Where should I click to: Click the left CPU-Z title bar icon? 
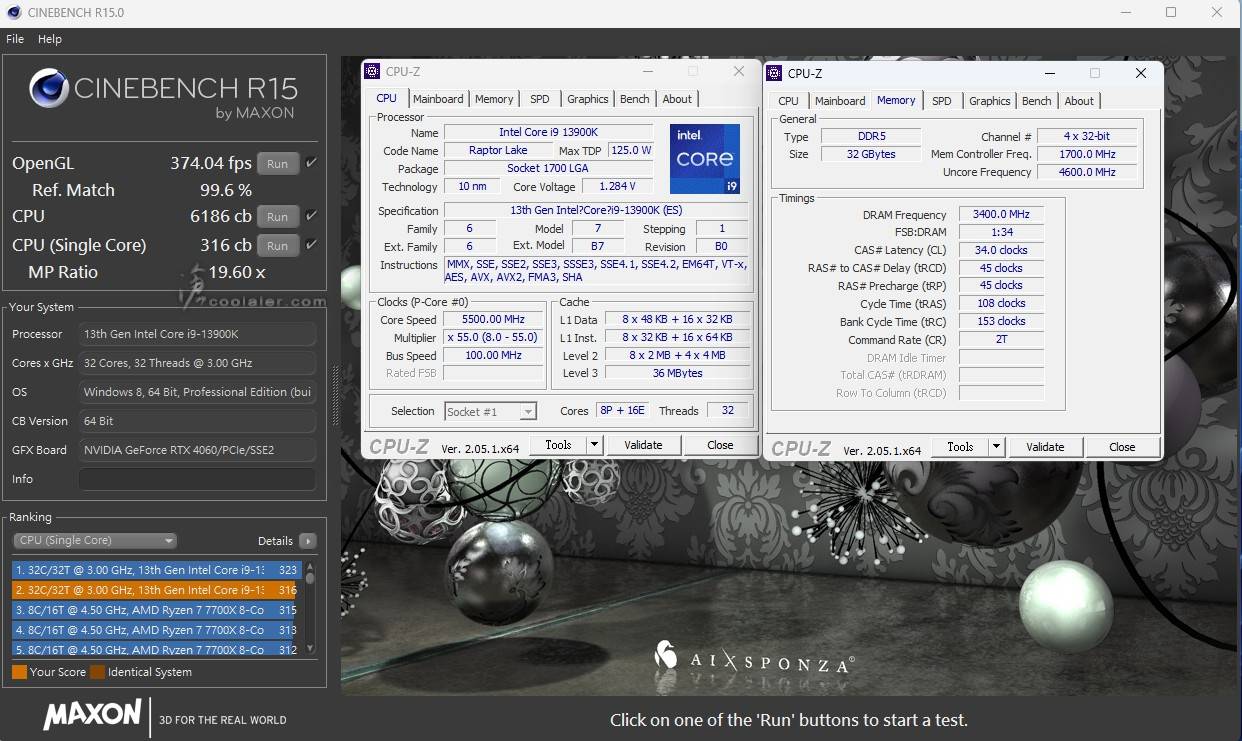tap(372, 71)
